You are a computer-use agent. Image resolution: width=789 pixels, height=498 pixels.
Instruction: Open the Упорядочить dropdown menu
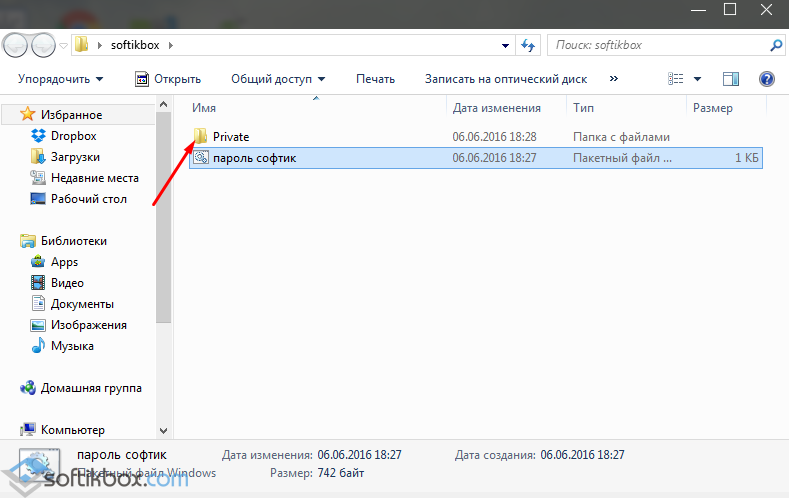pyautogui.click(x=60, y=79)
